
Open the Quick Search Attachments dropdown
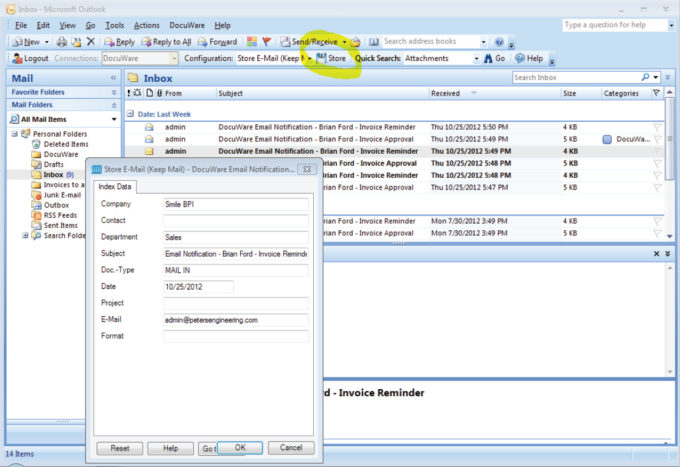pyautogui.click(x=476, y=59)
